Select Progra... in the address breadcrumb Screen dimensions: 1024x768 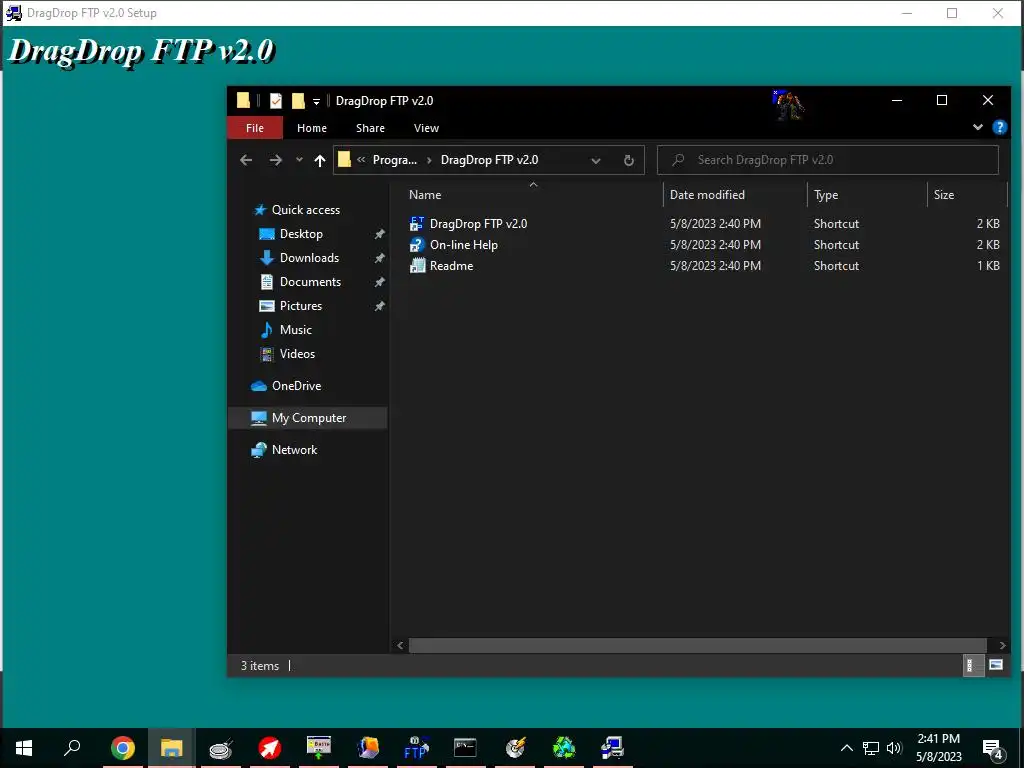pyautogui.click(x=394, y=160)
